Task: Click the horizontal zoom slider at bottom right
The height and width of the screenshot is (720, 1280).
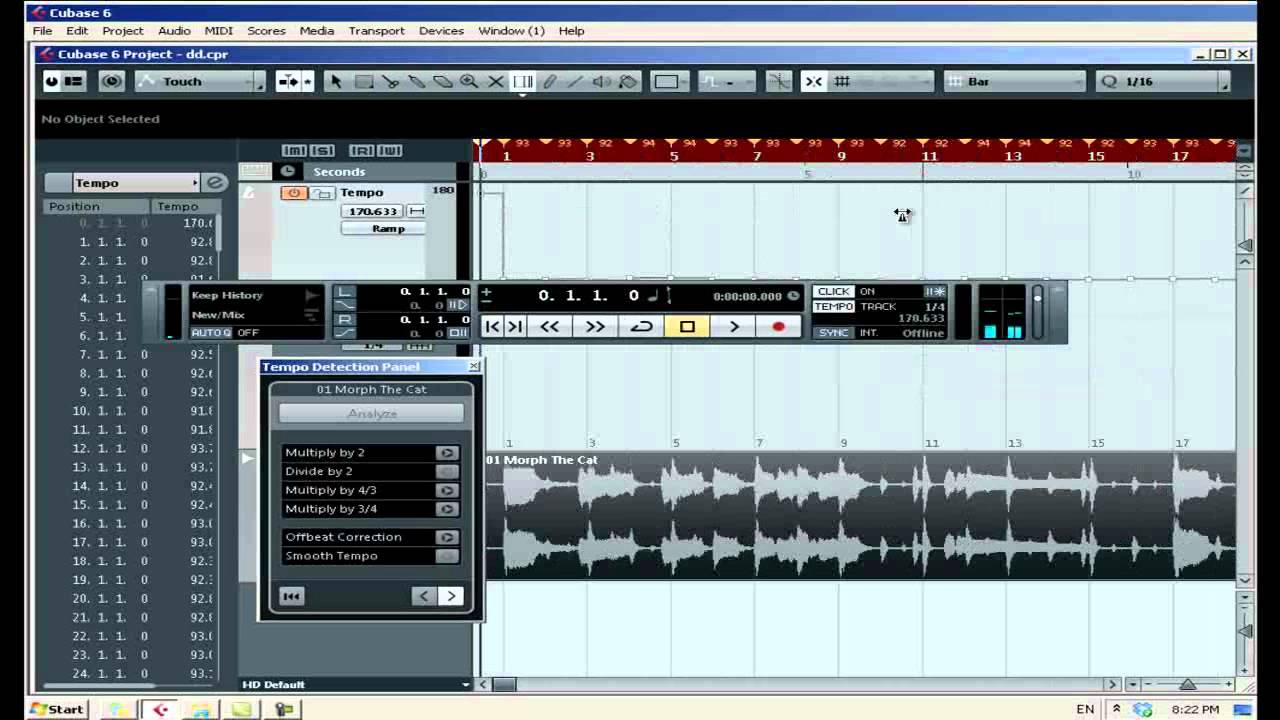Action: click(x=1187, y=684)
